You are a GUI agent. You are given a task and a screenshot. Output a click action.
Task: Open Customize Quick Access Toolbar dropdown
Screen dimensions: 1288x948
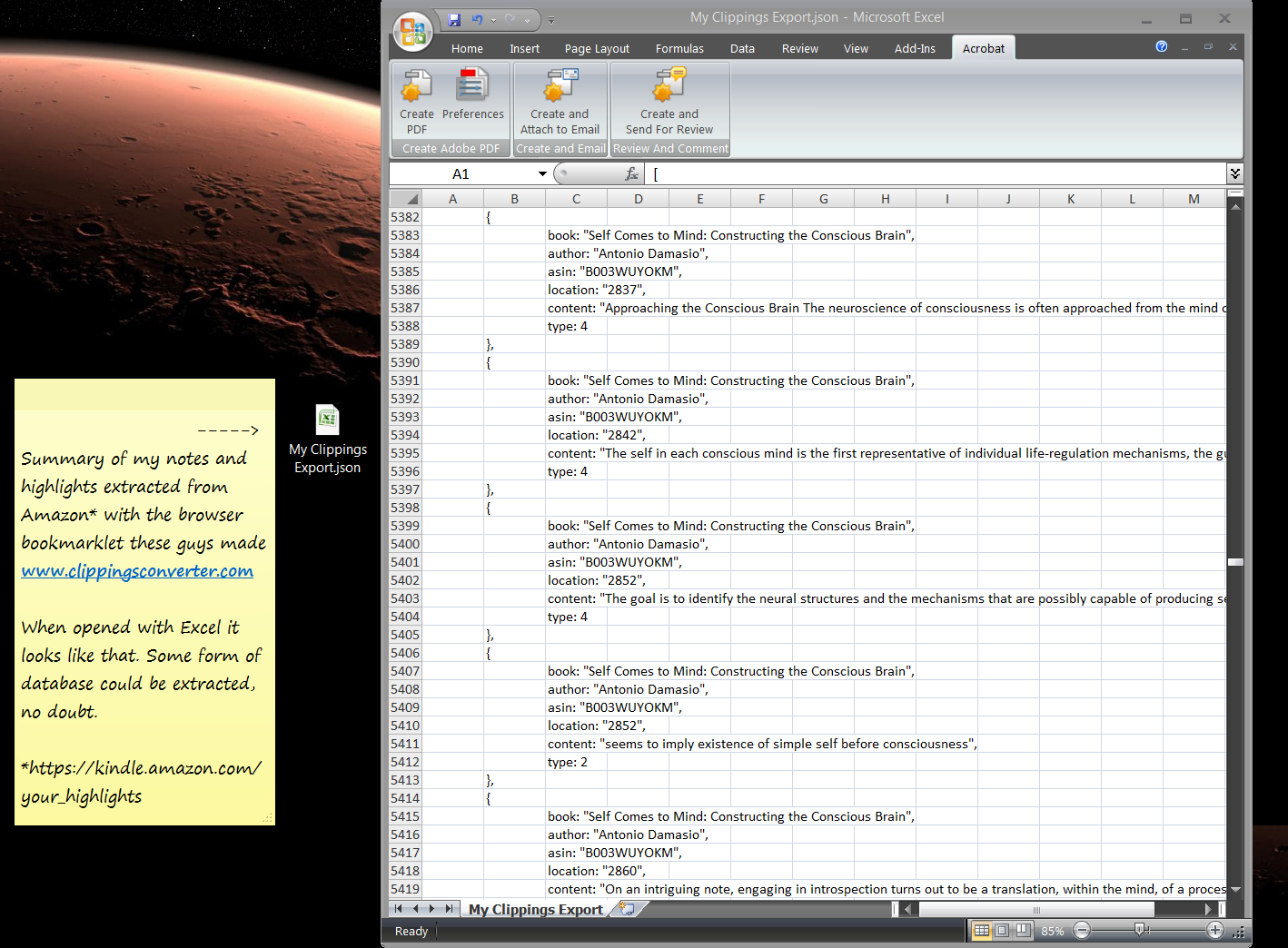(550, 20)
